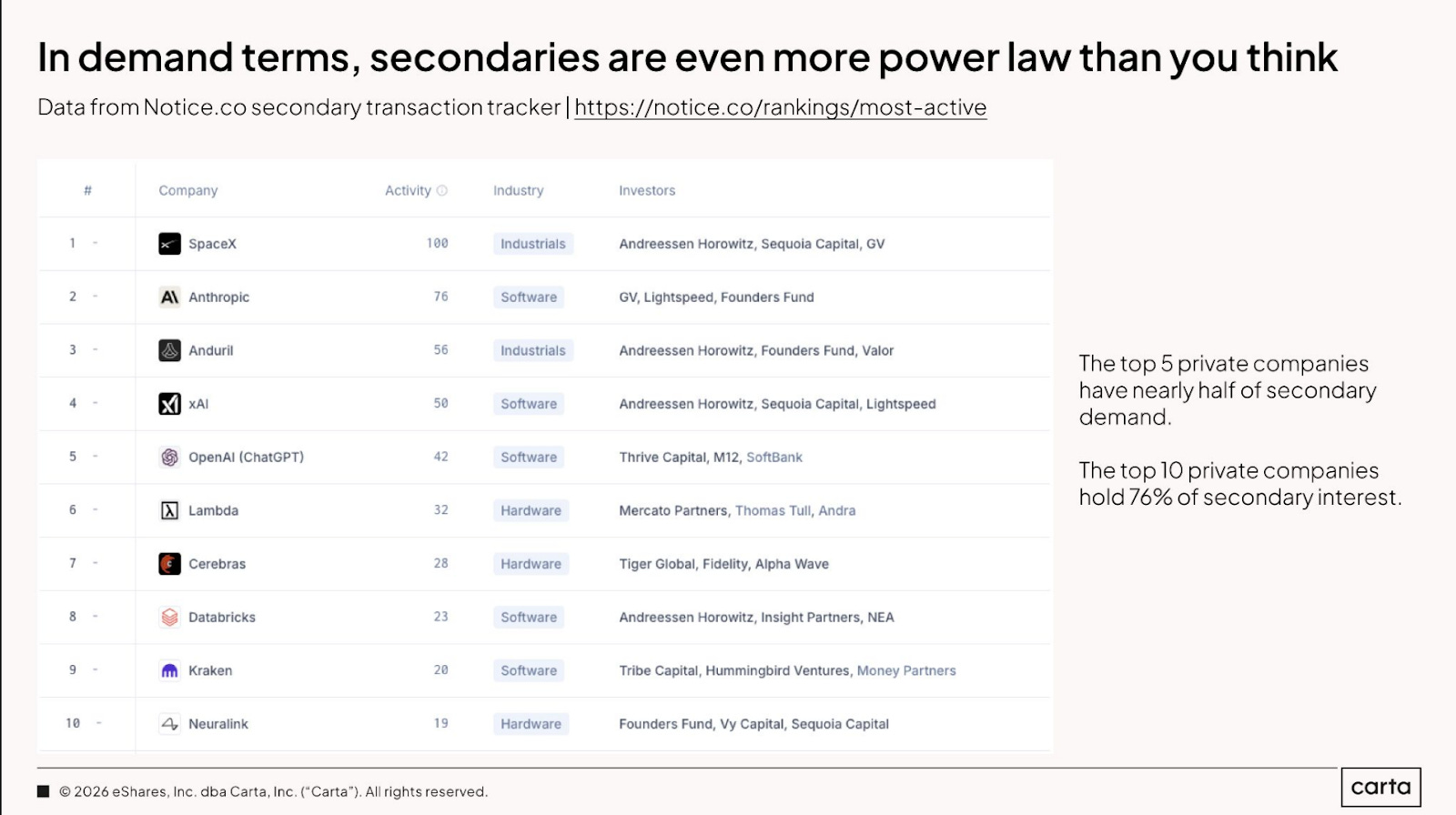Image resolution: width=1456 pixels, height=815 pixels.
Task: Click the Company column header
Action: tap(188, 191)
